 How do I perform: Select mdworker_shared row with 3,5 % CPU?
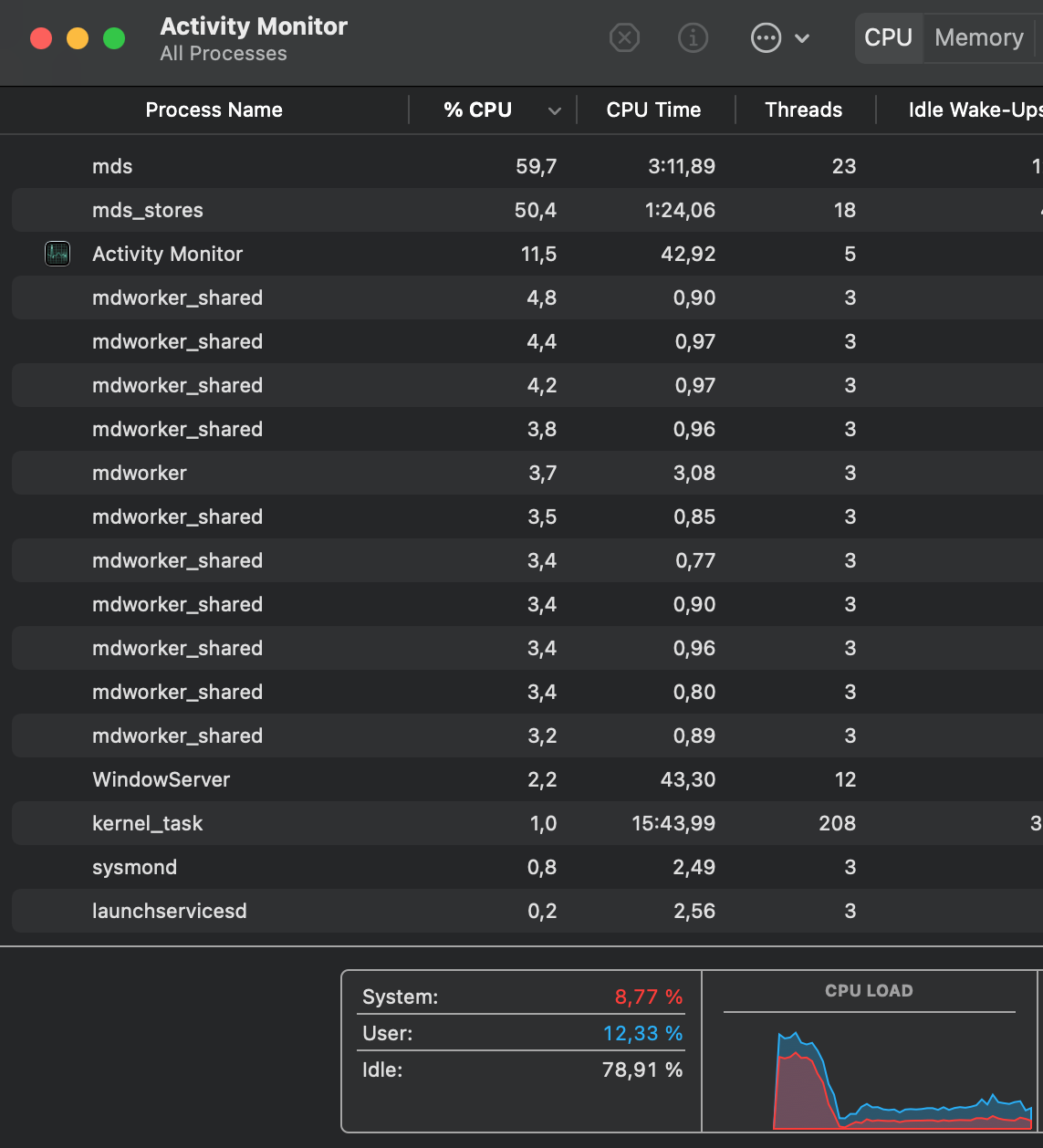click(x=527, y=517)
